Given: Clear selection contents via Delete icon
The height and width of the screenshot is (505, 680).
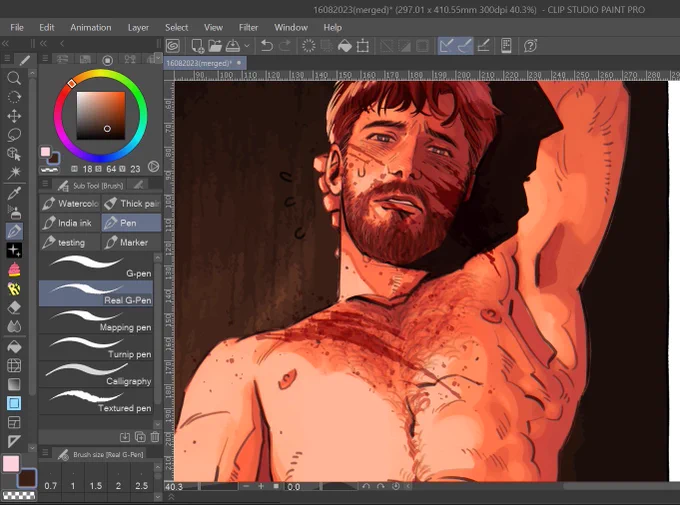Looking at the screenshot, I should coord(308,46).
